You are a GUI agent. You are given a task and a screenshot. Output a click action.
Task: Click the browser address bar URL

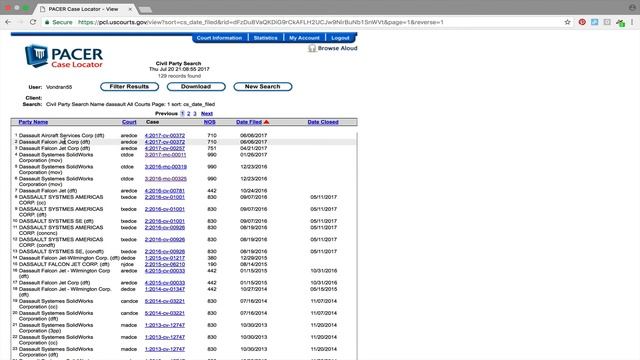tap(260, 22)
